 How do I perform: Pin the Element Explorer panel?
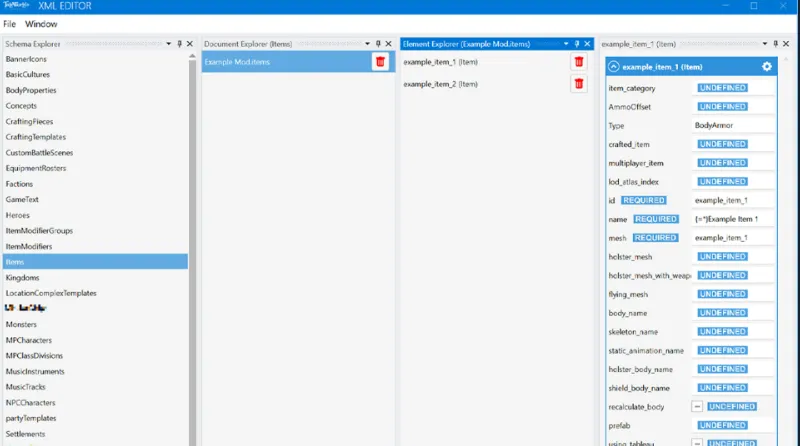point(577,44)
